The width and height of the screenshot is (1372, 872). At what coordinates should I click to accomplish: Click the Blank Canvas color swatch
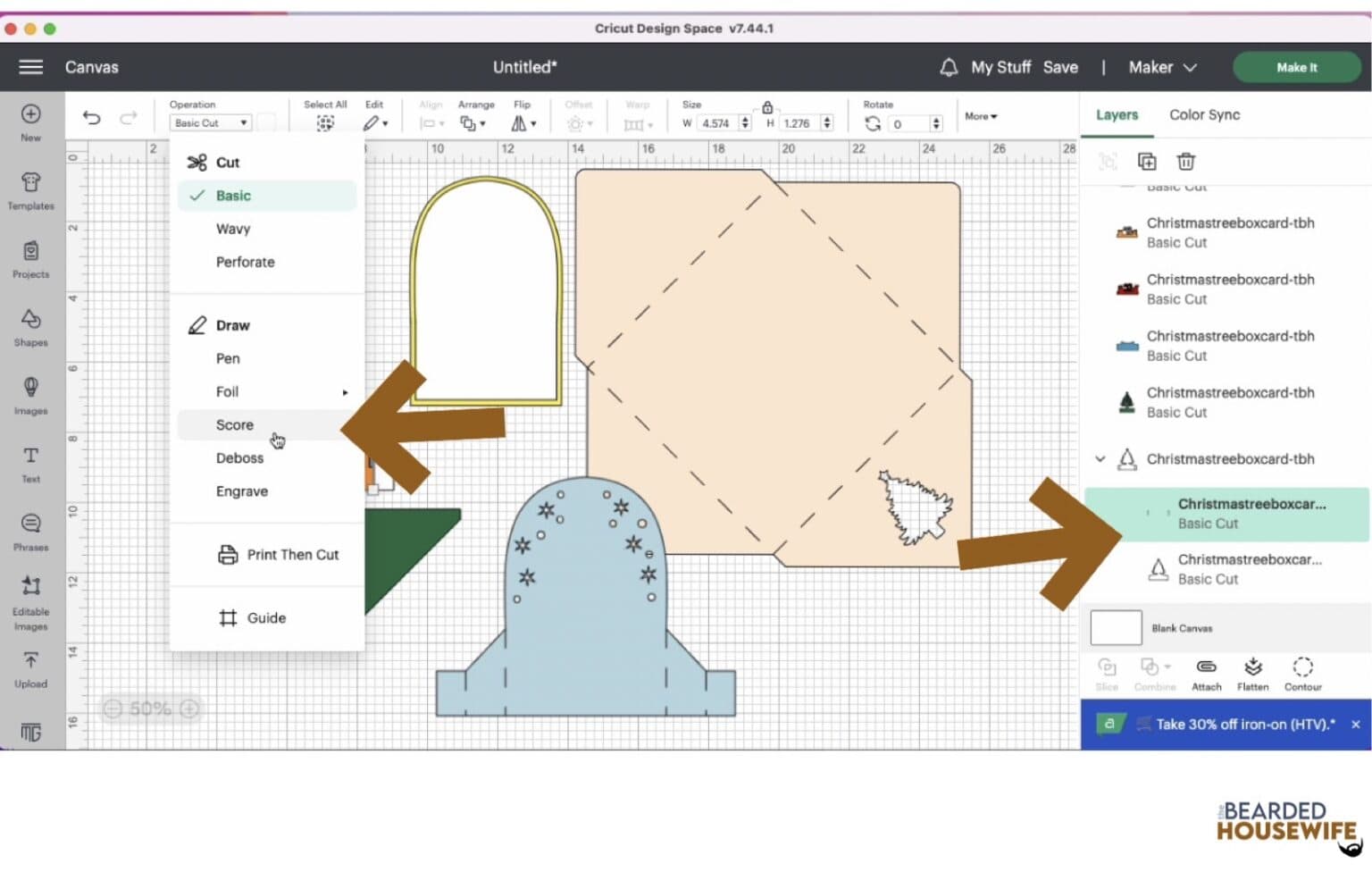[x=1116, y=628]
